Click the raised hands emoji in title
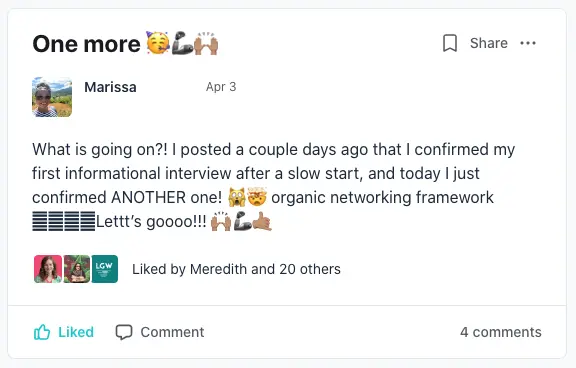This screenshot has height=368, width=576. [206, 43]
